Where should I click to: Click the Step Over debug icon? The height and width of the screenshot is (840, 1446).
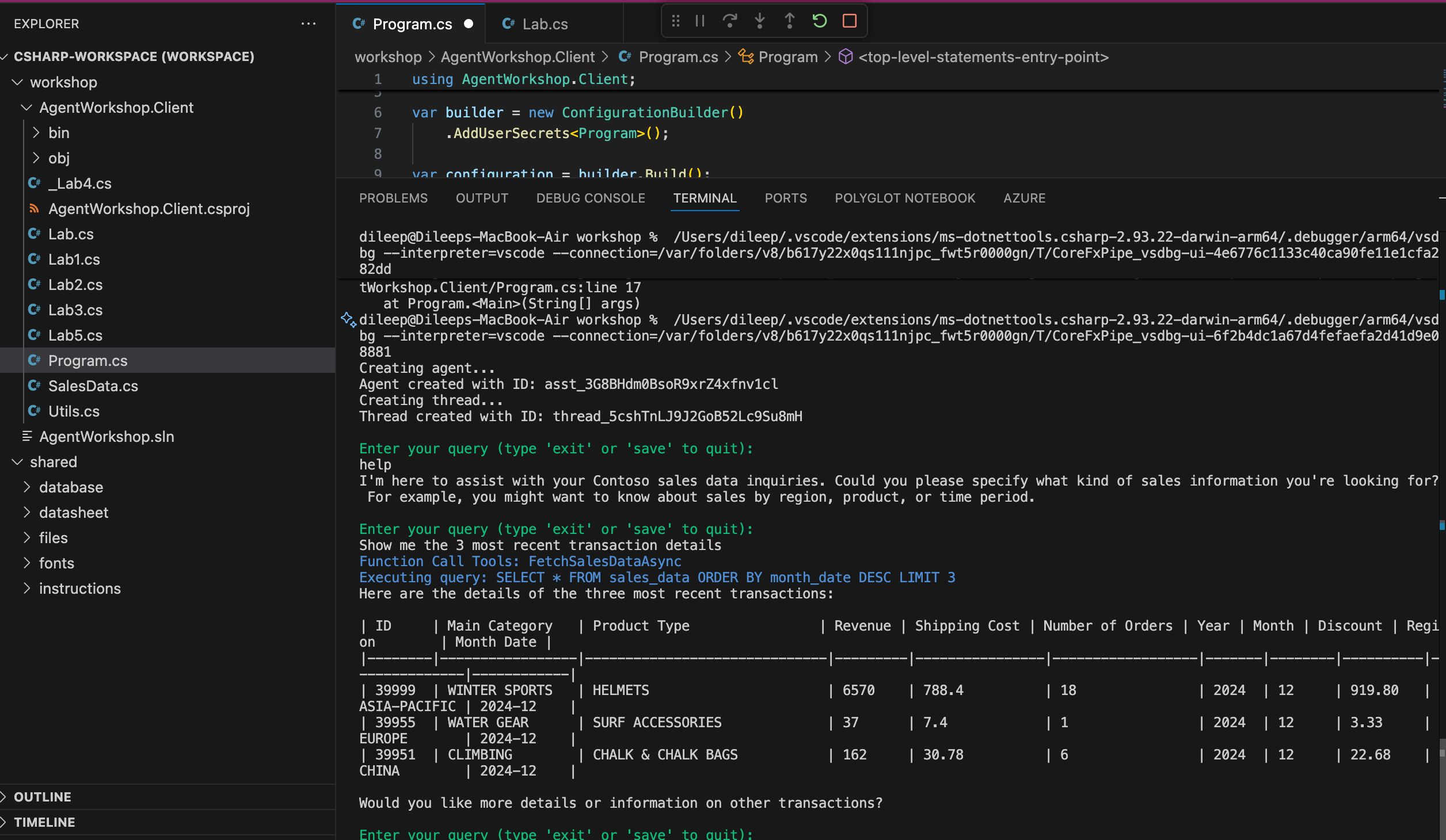coord(730,21)
